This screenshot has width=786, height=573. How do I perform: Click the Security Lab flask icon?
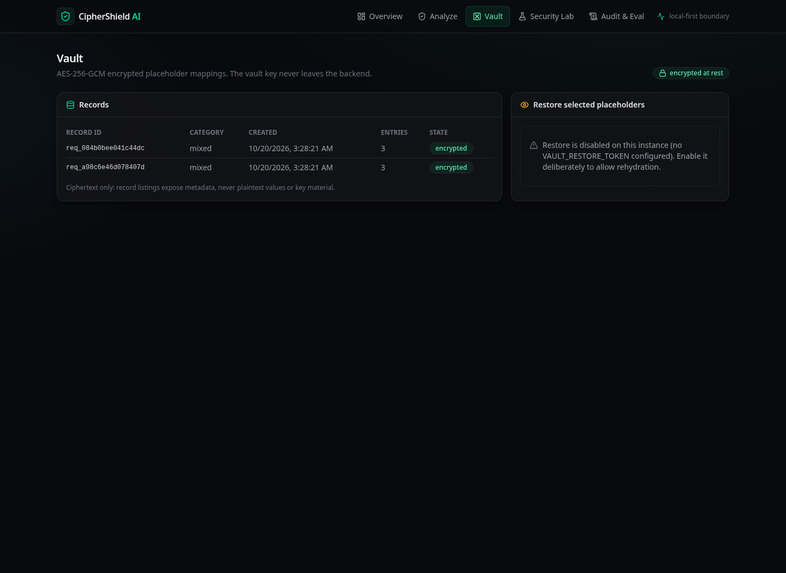click(x=522, y=17)
